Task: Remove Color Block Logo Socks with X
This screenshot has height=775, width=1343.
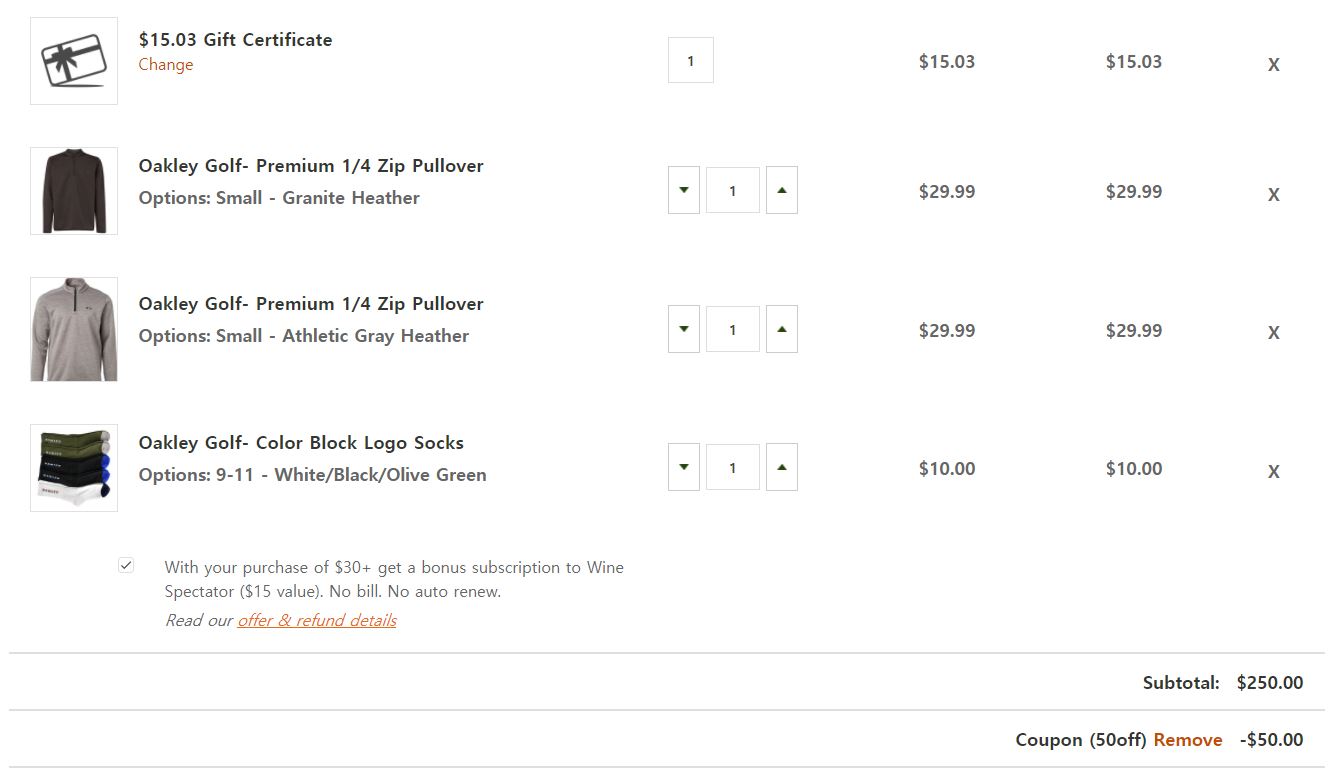Action: (x=1273, y=472)
